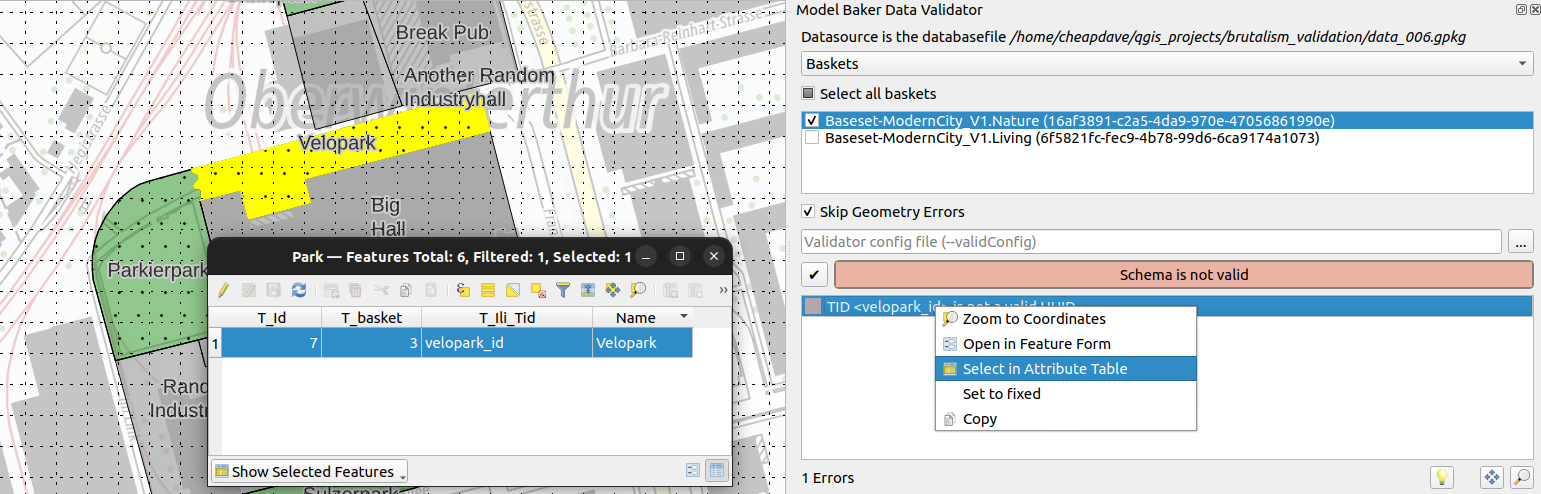Click the reload table icon
The image size is (1541, 494).
(x=298, y=290)
